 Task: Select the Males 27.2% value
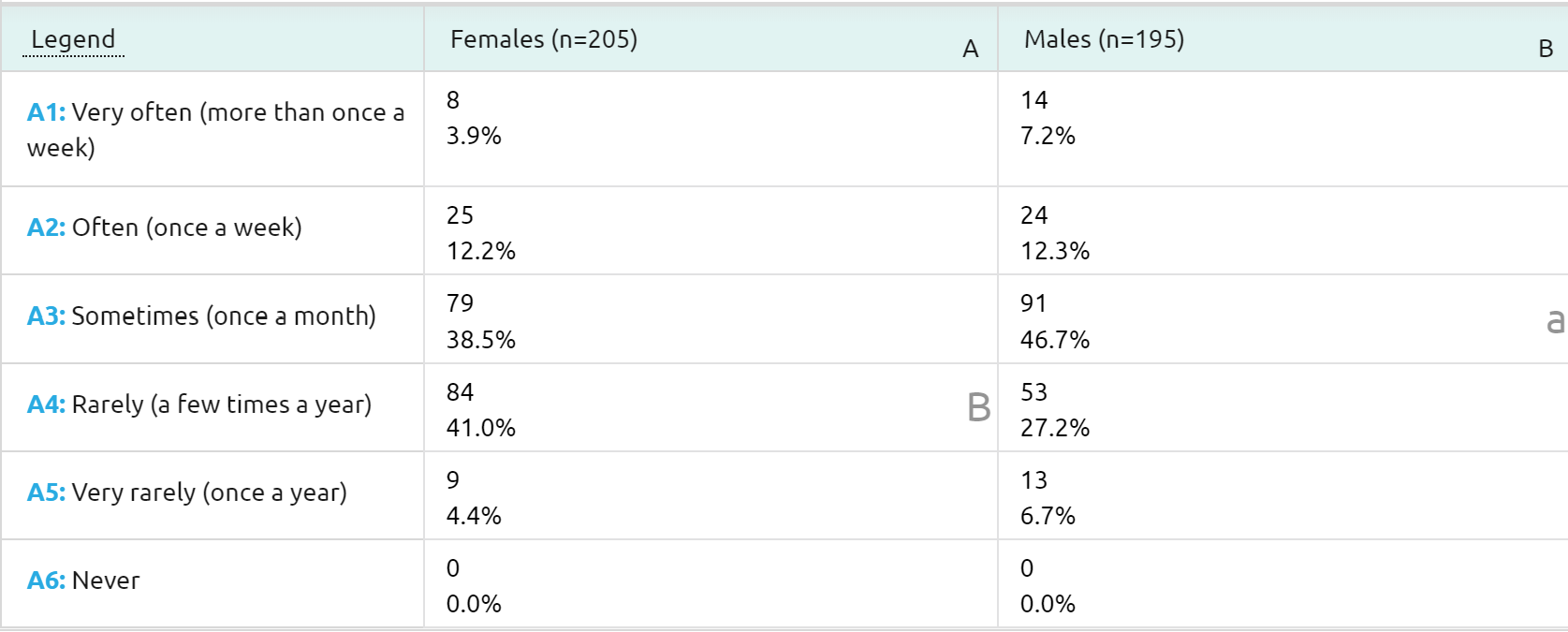click(x=1055, y=428)
